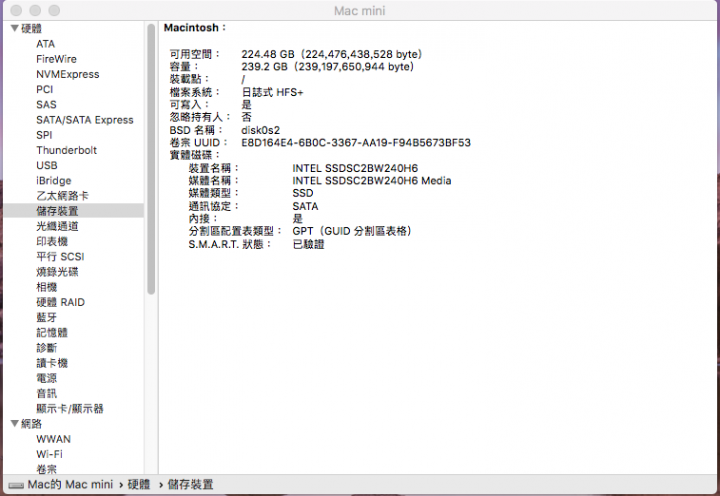Click the capacity value 239.2 GB
The height and width of the screenshot is (496, 720).
tap(328, 67)
